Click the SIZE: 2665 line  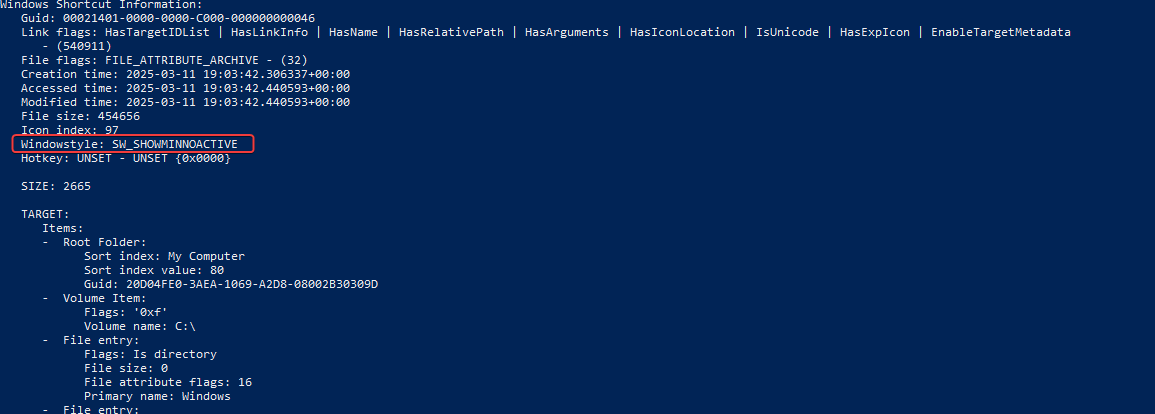tap(56, 186)
